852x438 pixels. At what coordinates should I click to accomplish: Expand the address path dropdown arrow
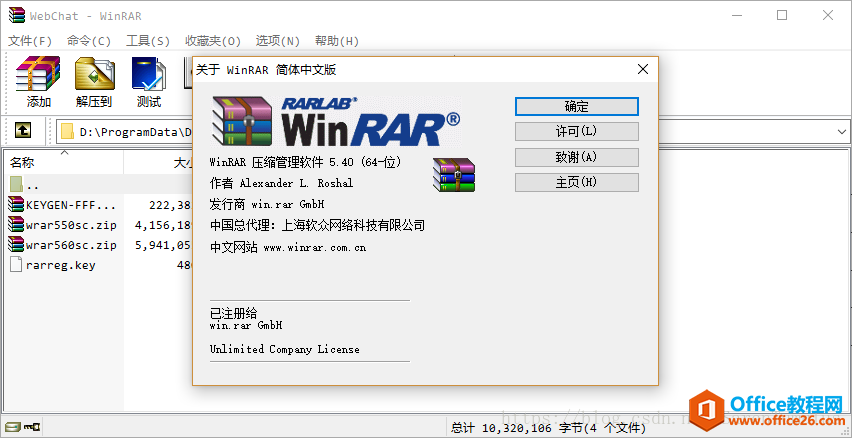click(842, 131)
